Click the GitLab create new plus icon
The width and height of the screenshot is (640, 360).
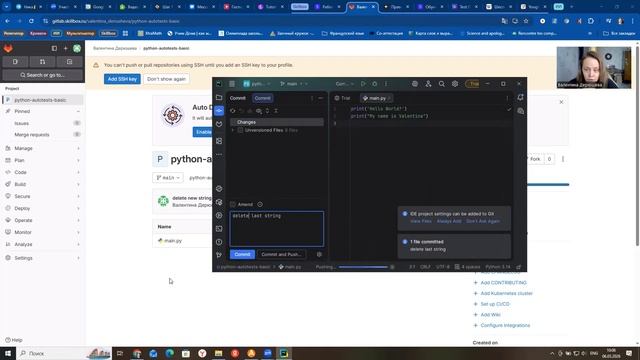click(x=65, y=48)
